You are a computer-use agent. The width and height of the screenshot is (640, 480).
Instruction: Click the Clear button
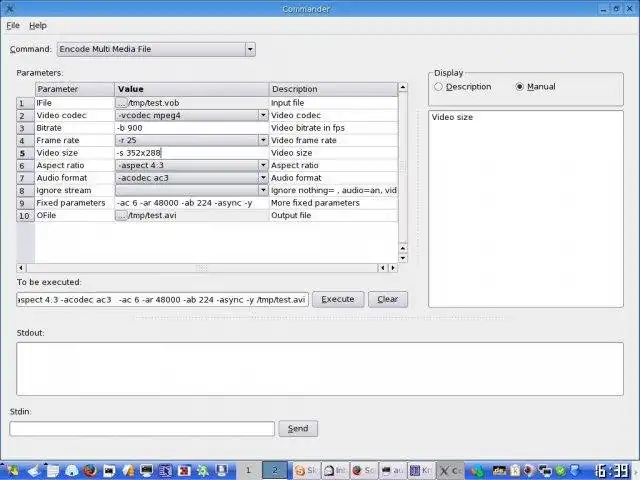point(388,299)
